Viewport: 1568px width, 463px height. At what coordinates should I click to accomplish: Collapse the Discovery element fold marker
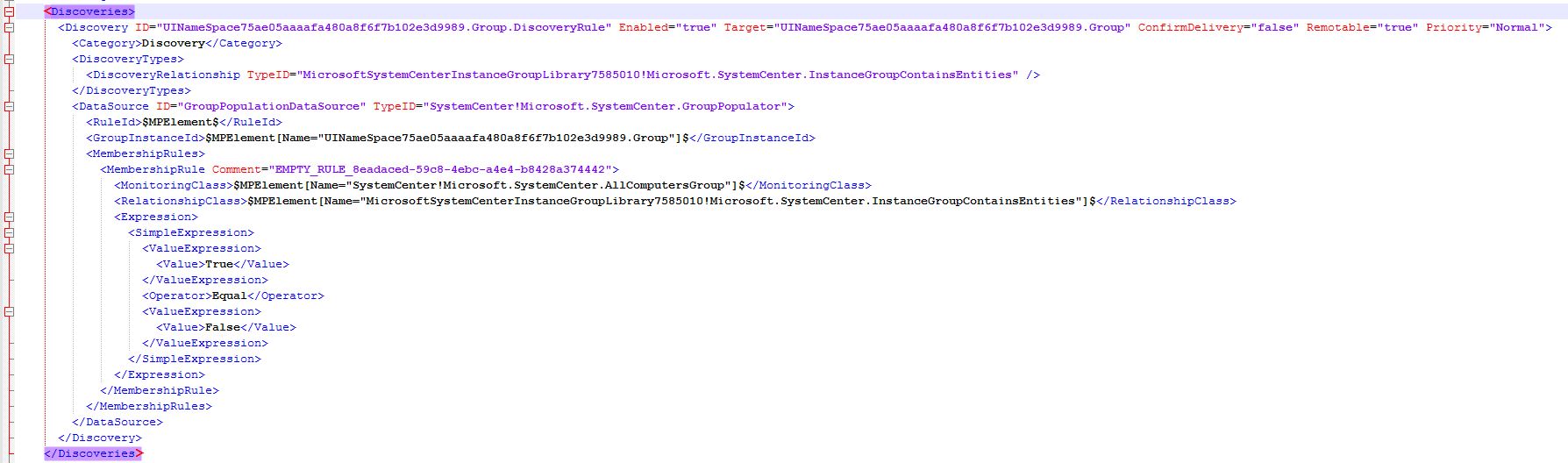(x=10, y=27)
